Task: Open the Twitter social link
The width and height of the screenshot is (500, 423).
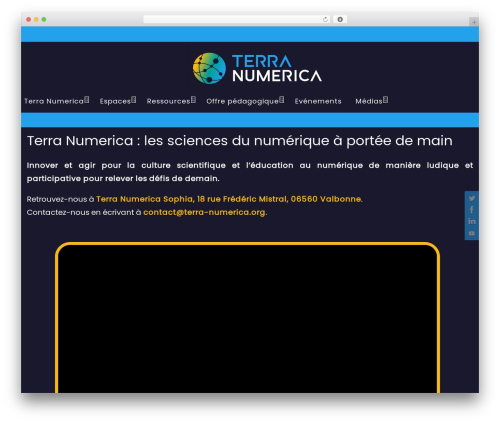Action: pyautogui.click(x=472, y=198)
